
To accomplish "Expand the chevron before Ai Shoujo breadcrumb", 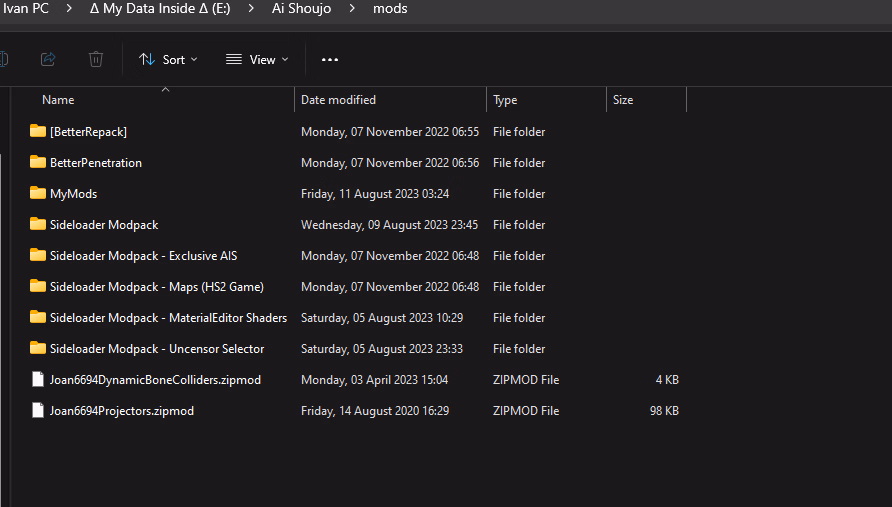I will (x=254, y=9).
